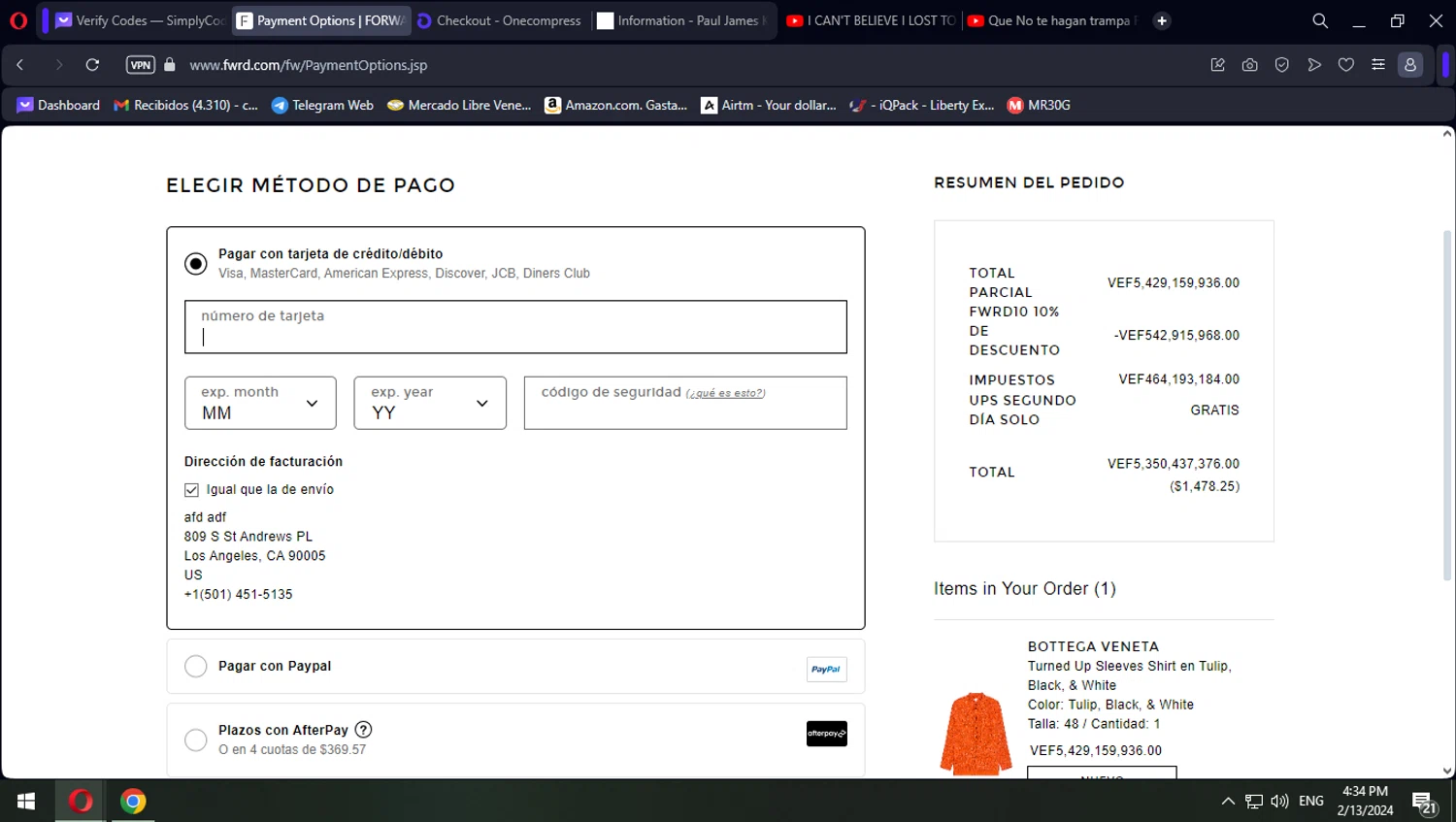Add a new tab with the plus icon
Viewport: 1456px width, 822px height.
[1162, 20]
